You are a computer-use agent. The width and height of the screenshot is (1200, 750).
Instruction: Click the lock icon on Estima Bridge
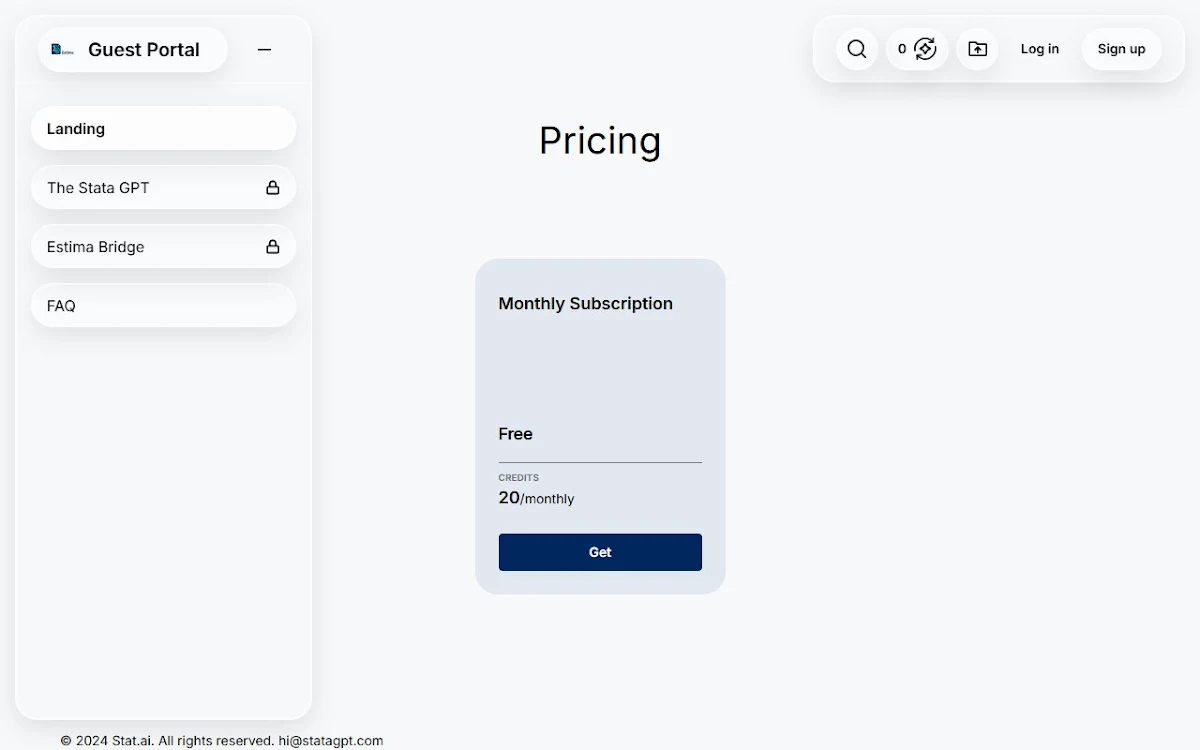(x=272, y=247)
